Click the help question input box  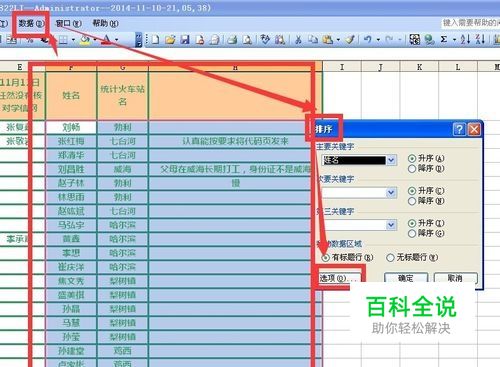click(x=470, y=23)
